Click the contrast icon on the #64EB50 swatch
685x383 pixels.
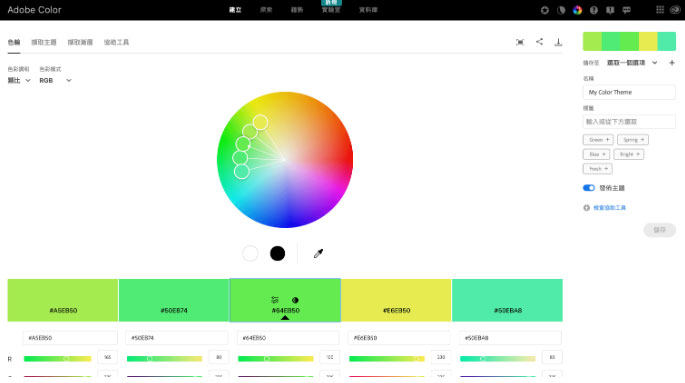[x=295, y=300]
